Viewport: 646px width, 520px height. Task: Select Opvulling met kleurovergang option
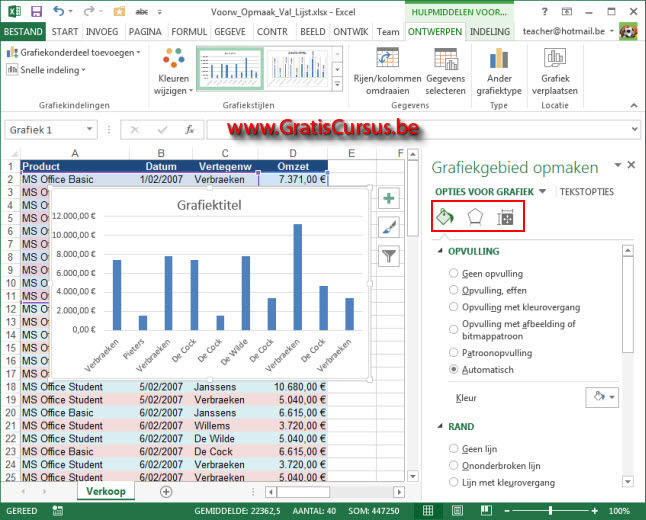[x=453, y=307]
